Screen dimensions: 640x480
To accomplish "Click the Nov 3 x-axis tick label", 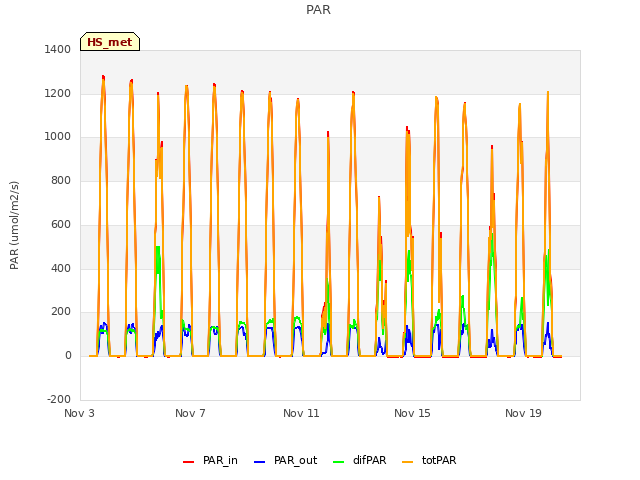I will point(79,413).
